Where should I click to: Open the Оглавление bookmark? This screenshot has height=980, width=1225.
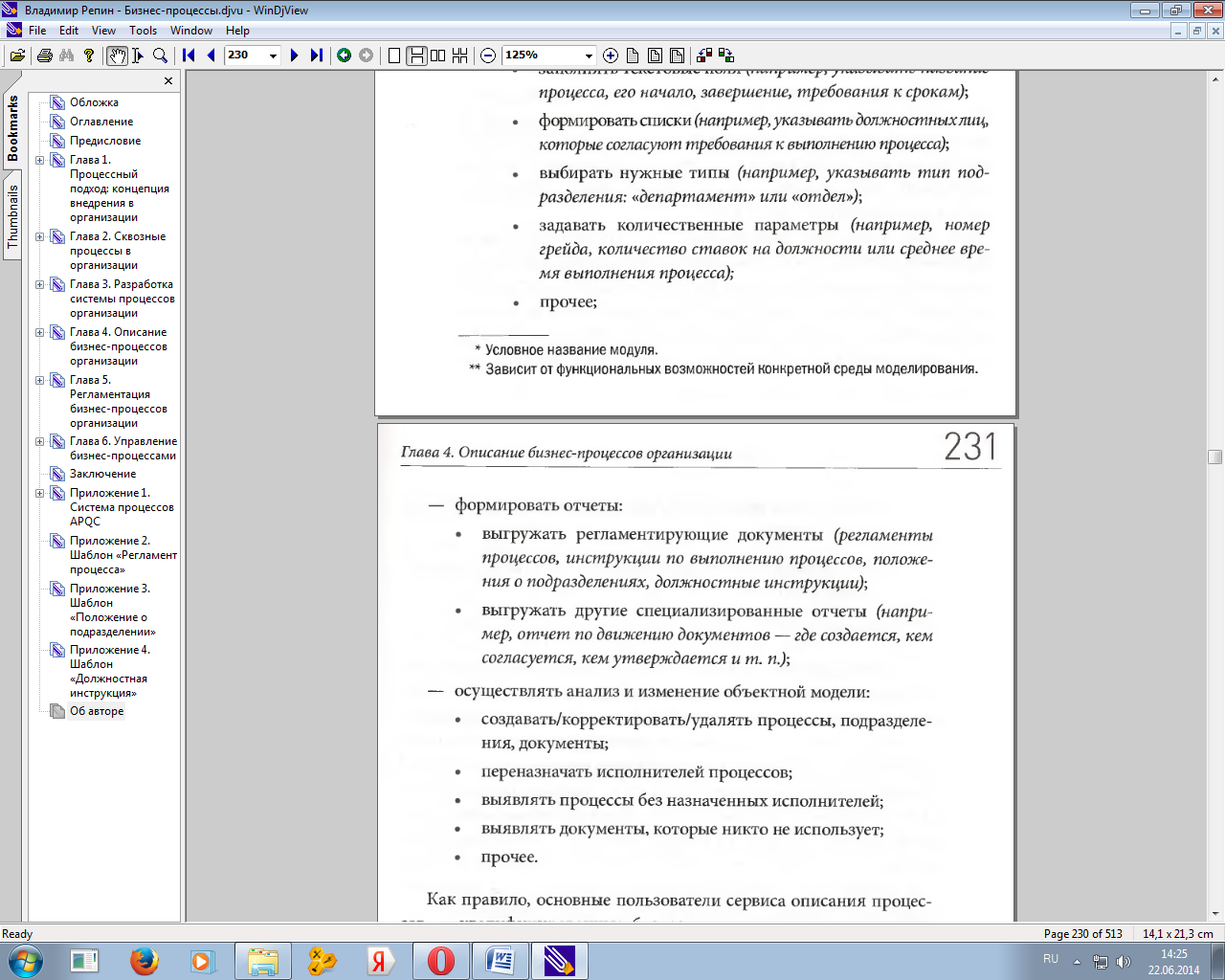pyautogui.click(x=101, y=122)
